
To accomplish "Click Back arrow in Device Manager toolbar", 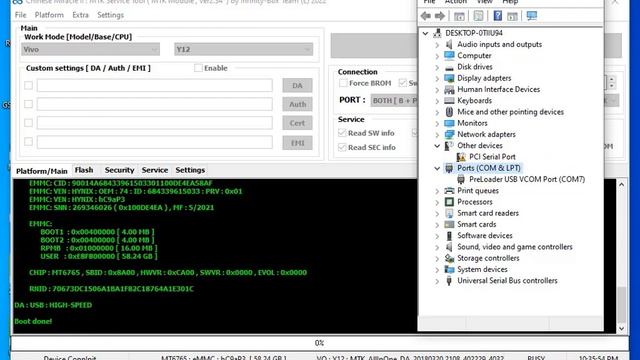I will (426, 16).
